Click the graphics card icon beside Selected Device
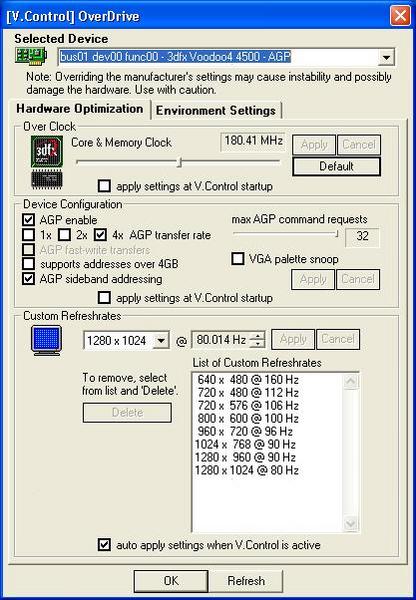 (x=31, y=56)
